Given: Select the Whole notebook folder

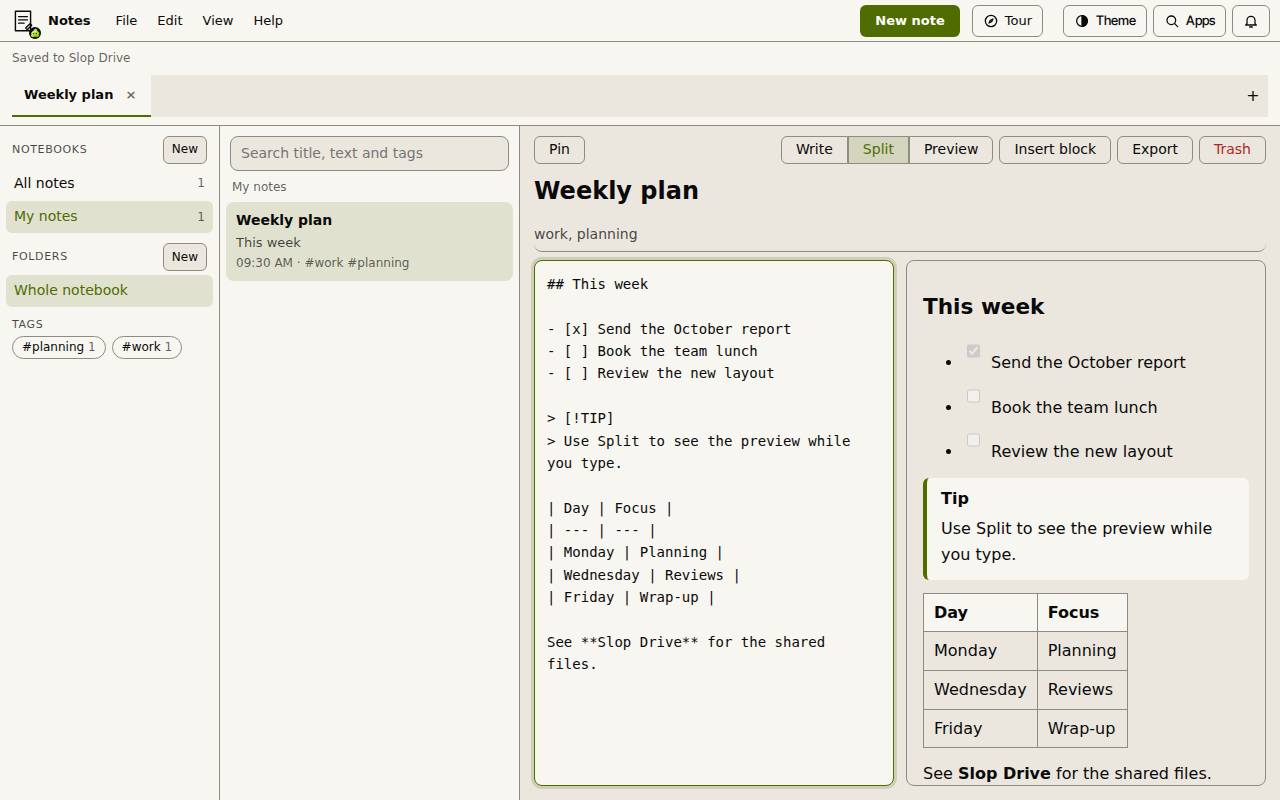Looking at the screenshot, I should point(109,291).
